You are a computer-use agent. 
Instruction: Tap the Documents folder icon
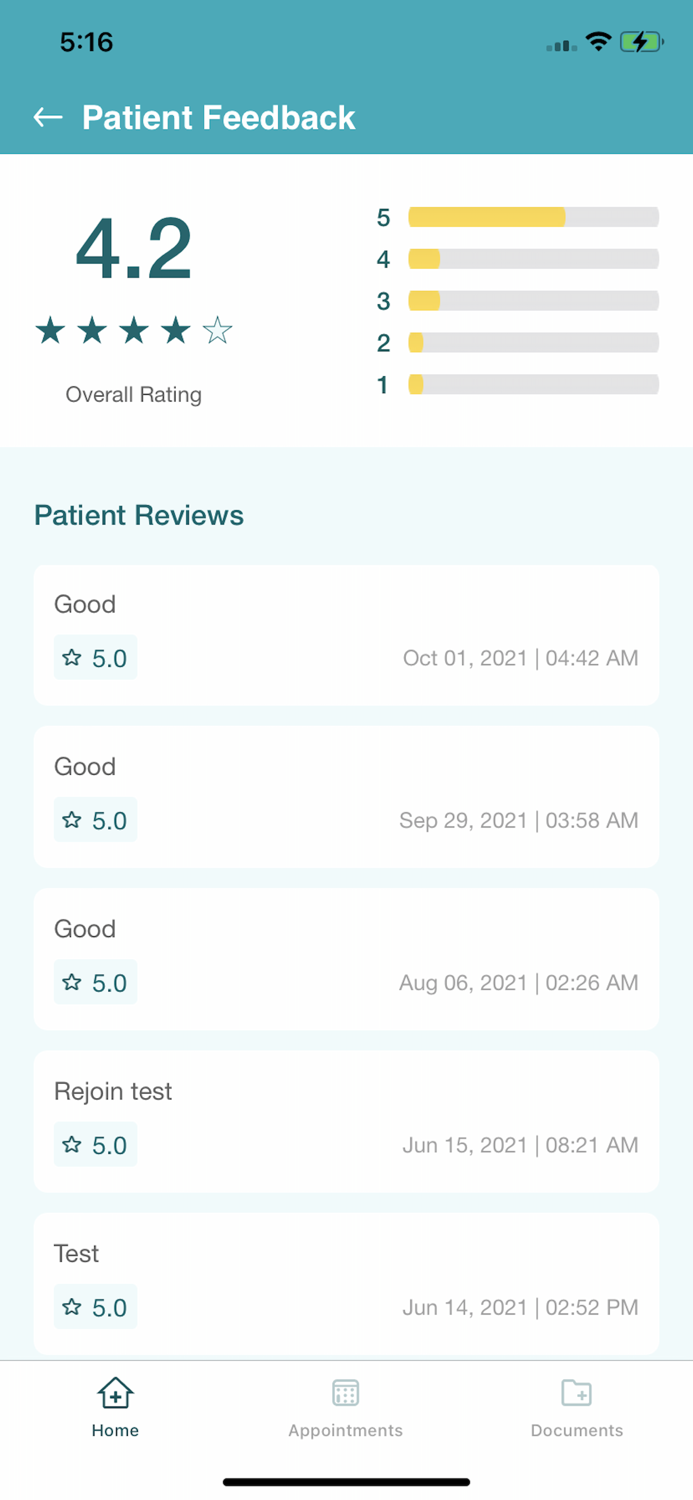(576, 1392)
